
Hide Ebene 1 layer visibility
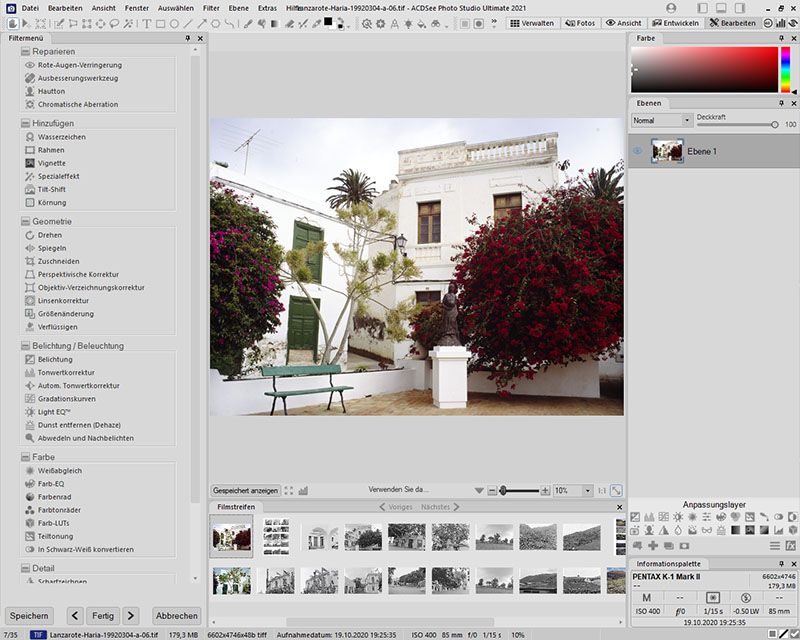click(x=636, y=151)
